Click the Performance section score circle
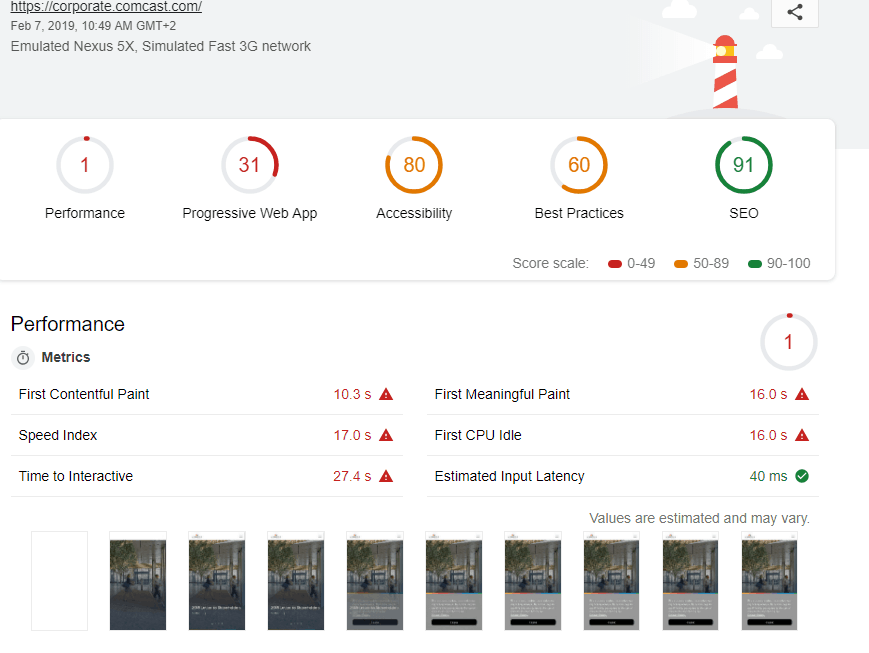The image size is (869, 653). [x=788, y=343]
